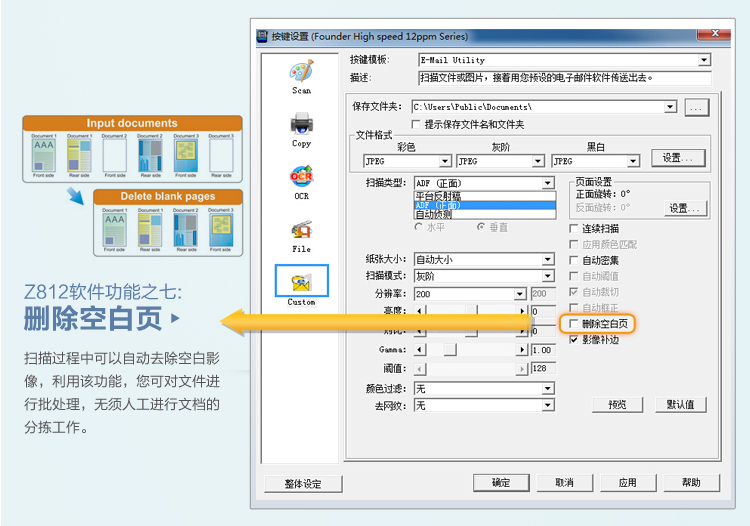Click the 确定 button
Image resolution: width=750 pixels, height=526 pixels.
tap(501, 483)
